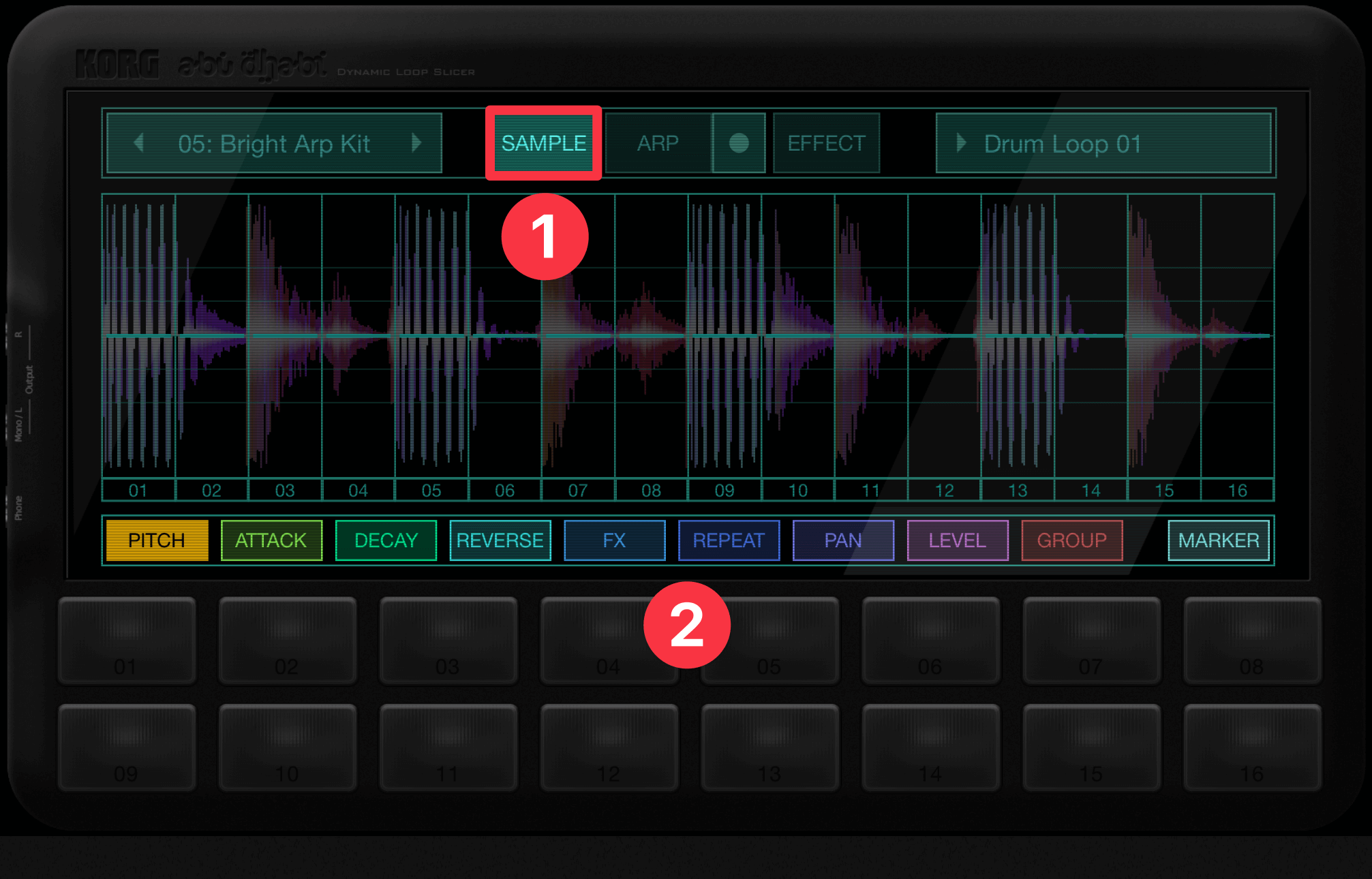
Task: Toggle the REVERSE parameter button
Action: pyautogui.click(x=500, y=540)
